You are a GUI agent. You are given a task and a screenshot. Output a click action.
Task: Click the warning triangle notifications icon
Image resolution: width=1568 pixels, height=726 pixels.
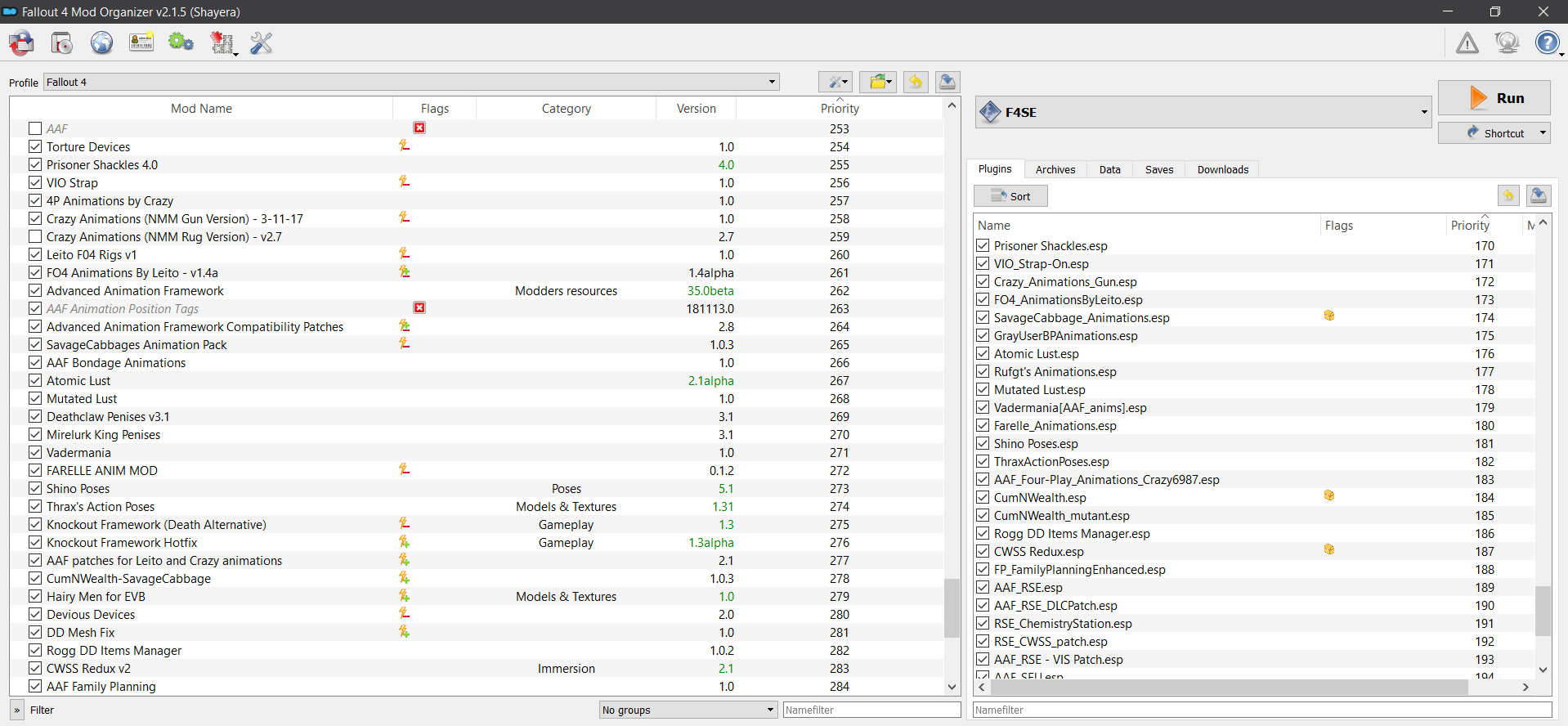[x=1467, y=43]
